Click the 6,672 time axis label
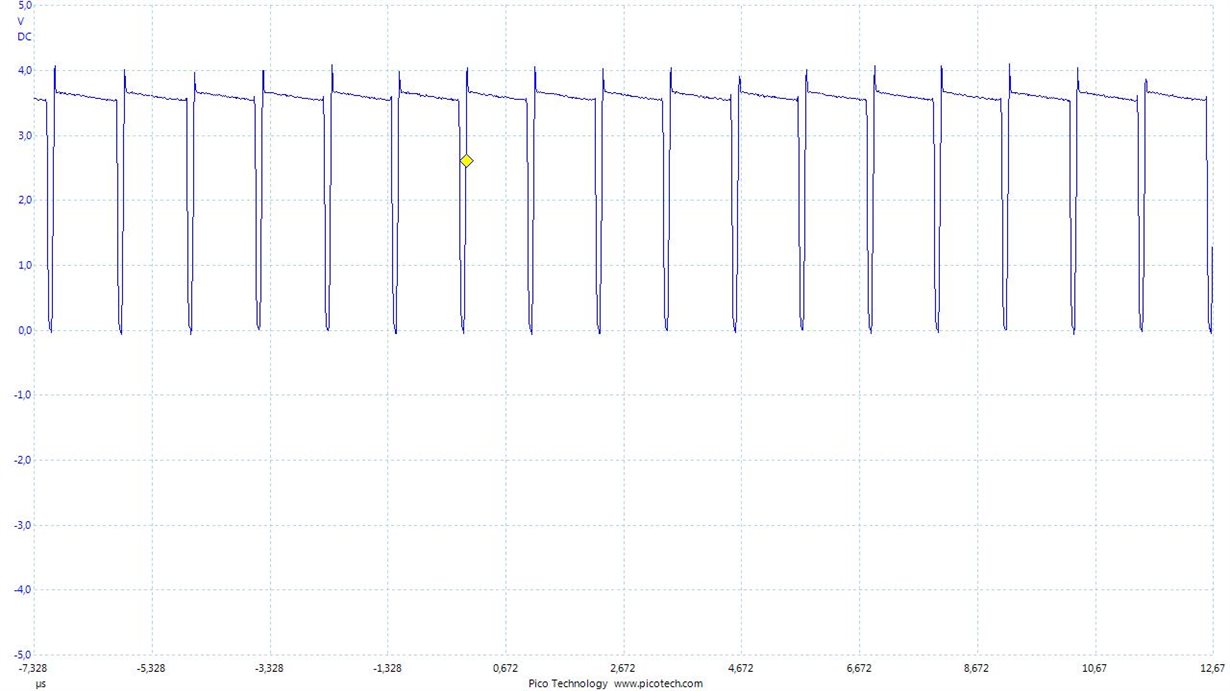The height and width of the screenshot is (691, 1230). (859, 668)
